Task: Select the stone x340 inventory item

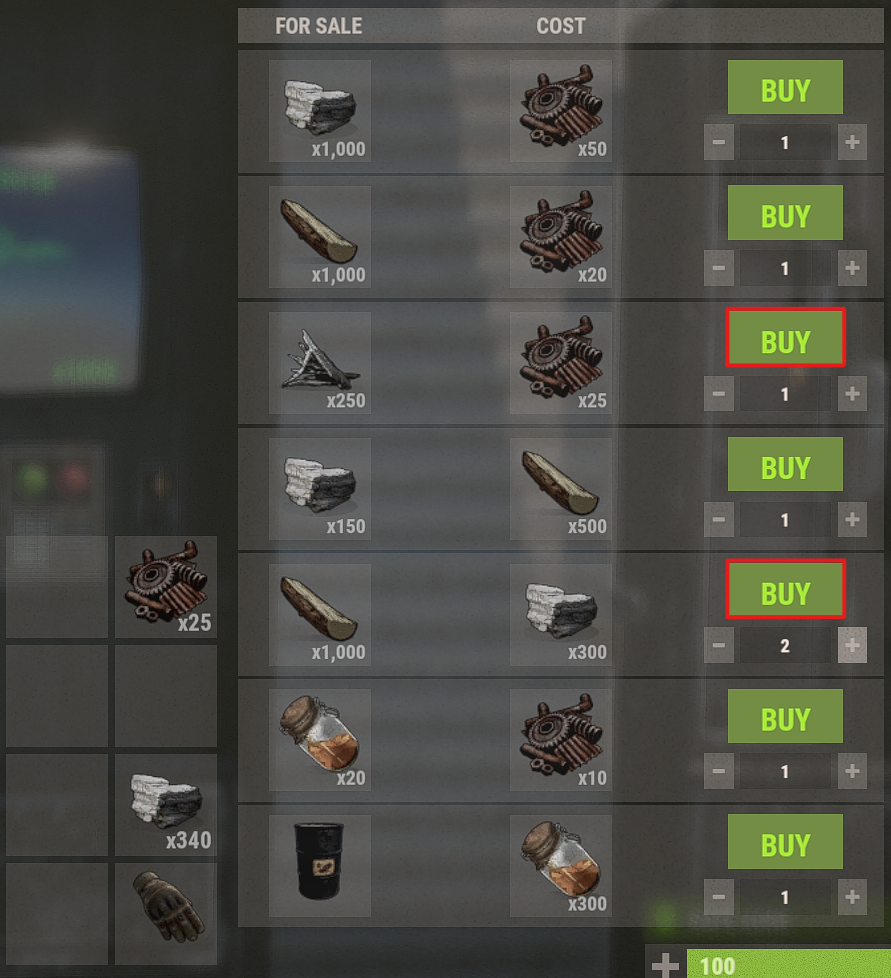Action: point(166,805)
